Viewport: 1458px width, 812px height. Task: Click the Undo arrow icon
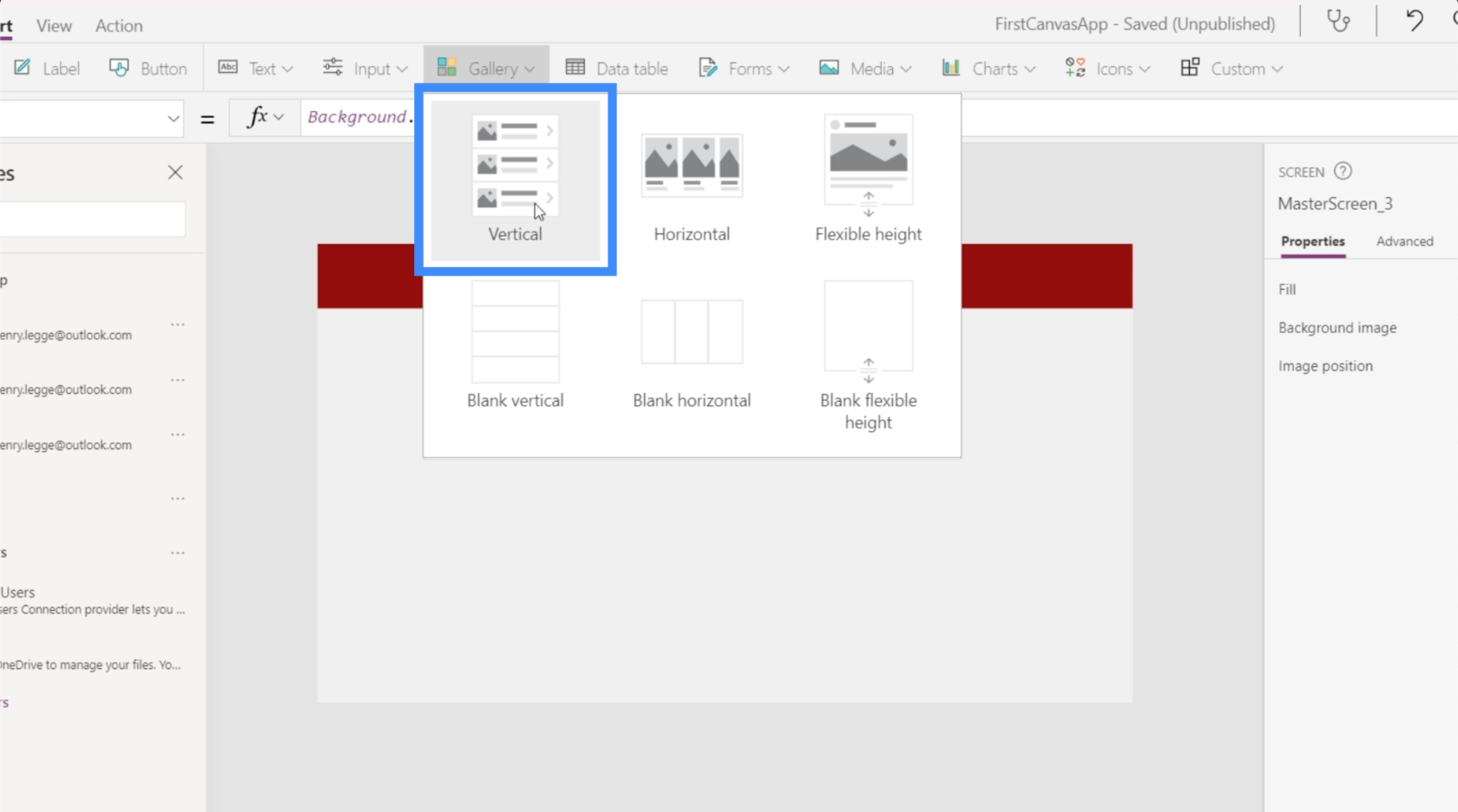(1415, 21)
